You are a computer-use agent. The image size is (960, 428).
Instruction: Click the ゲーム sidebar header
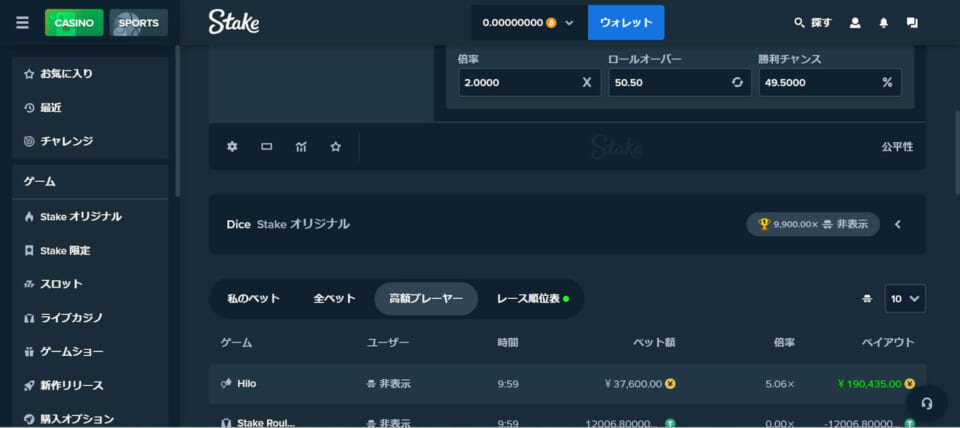90,182
